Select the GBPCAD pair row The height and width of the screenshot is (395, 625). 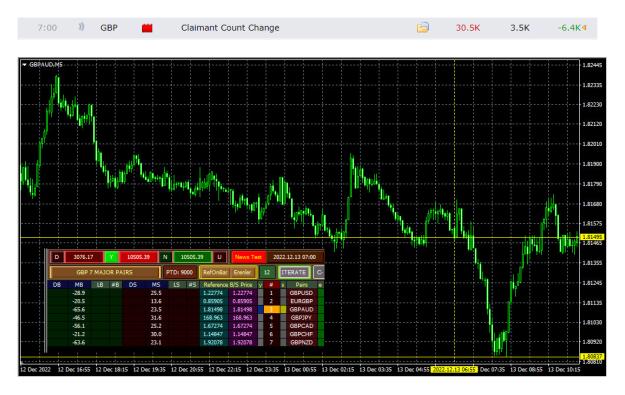[301, 326]
